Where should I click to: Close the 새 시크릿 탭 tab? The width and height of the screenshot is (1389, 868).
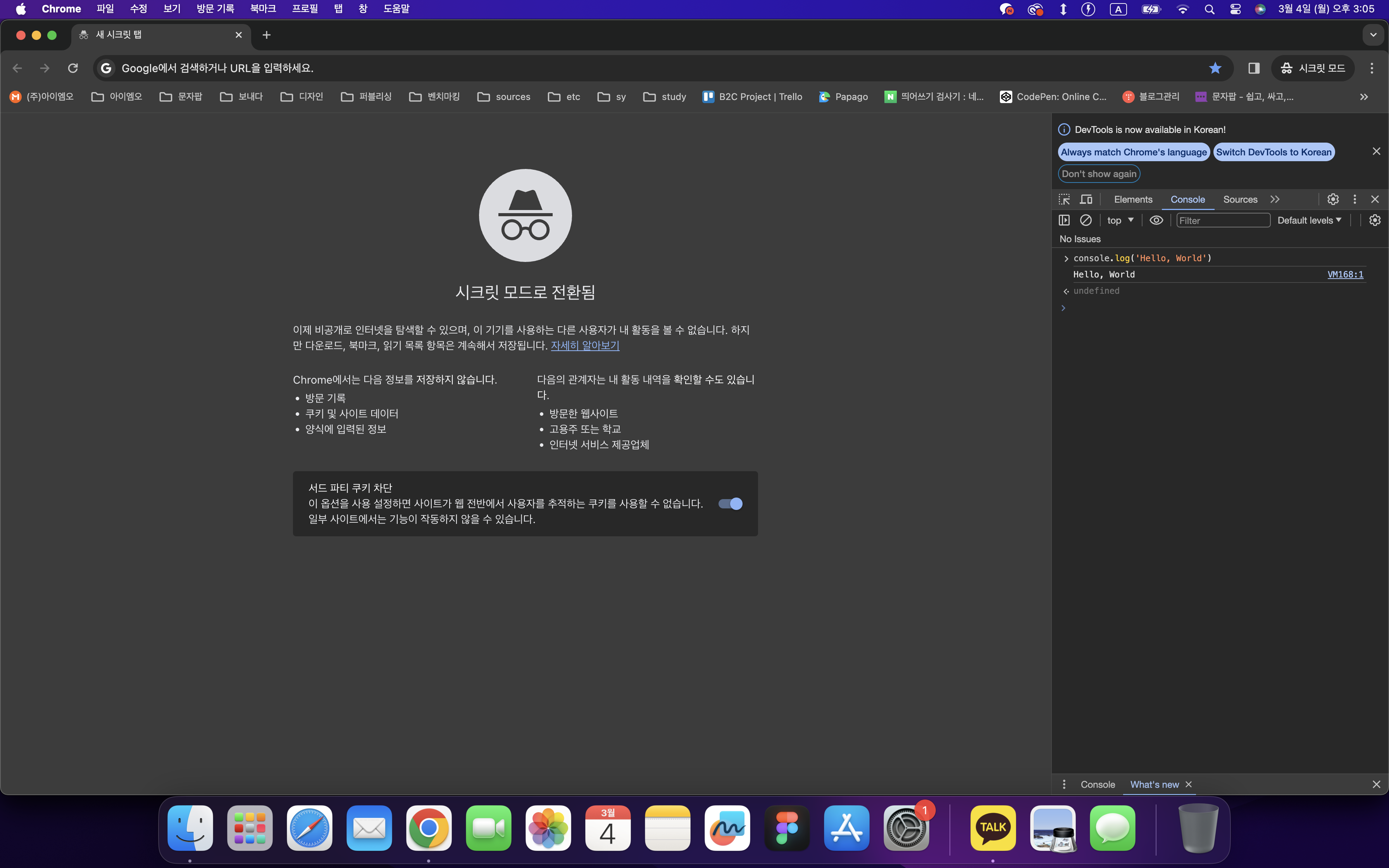click(239, 35)
